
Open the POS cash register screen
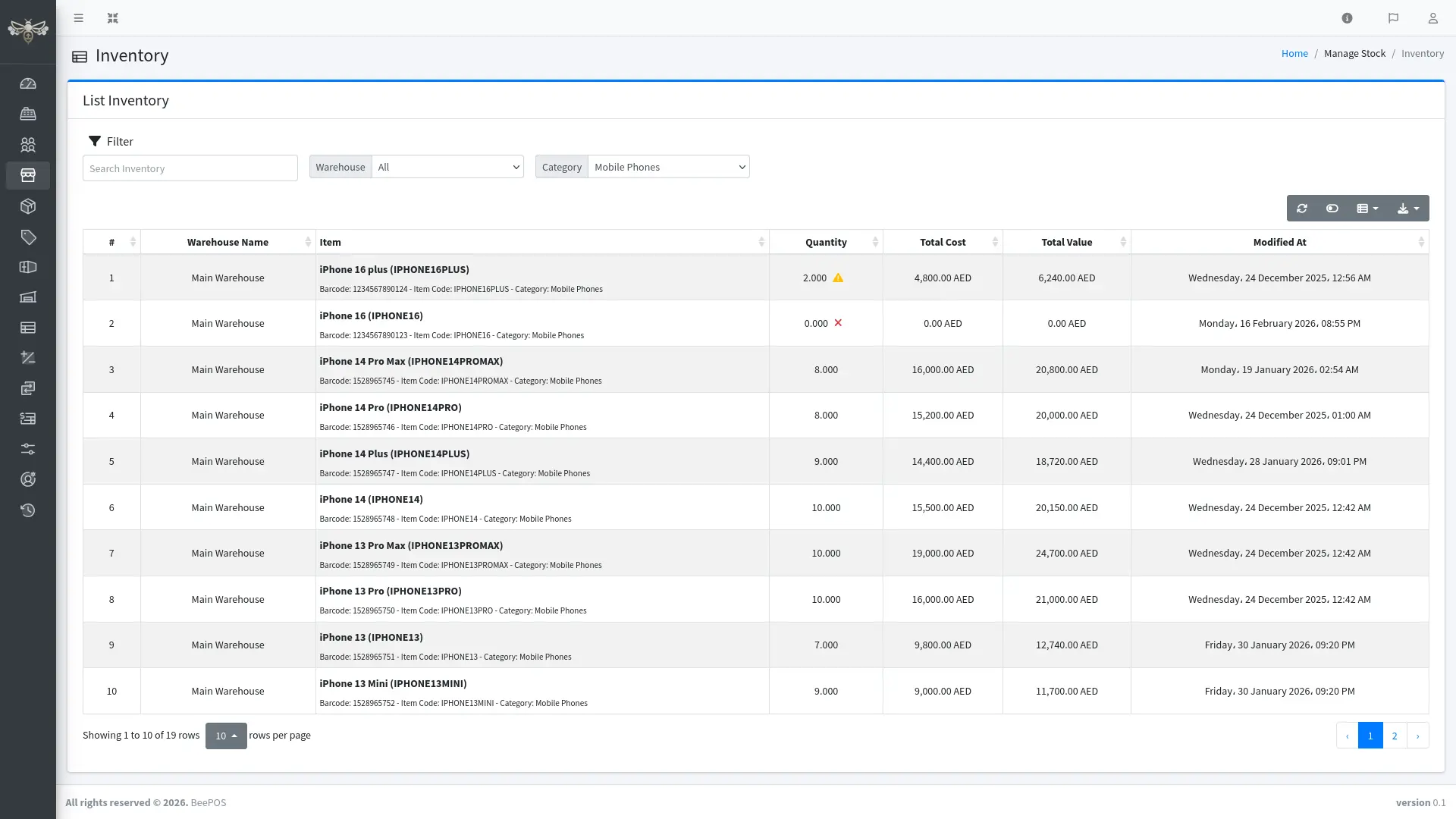point(28,114)
